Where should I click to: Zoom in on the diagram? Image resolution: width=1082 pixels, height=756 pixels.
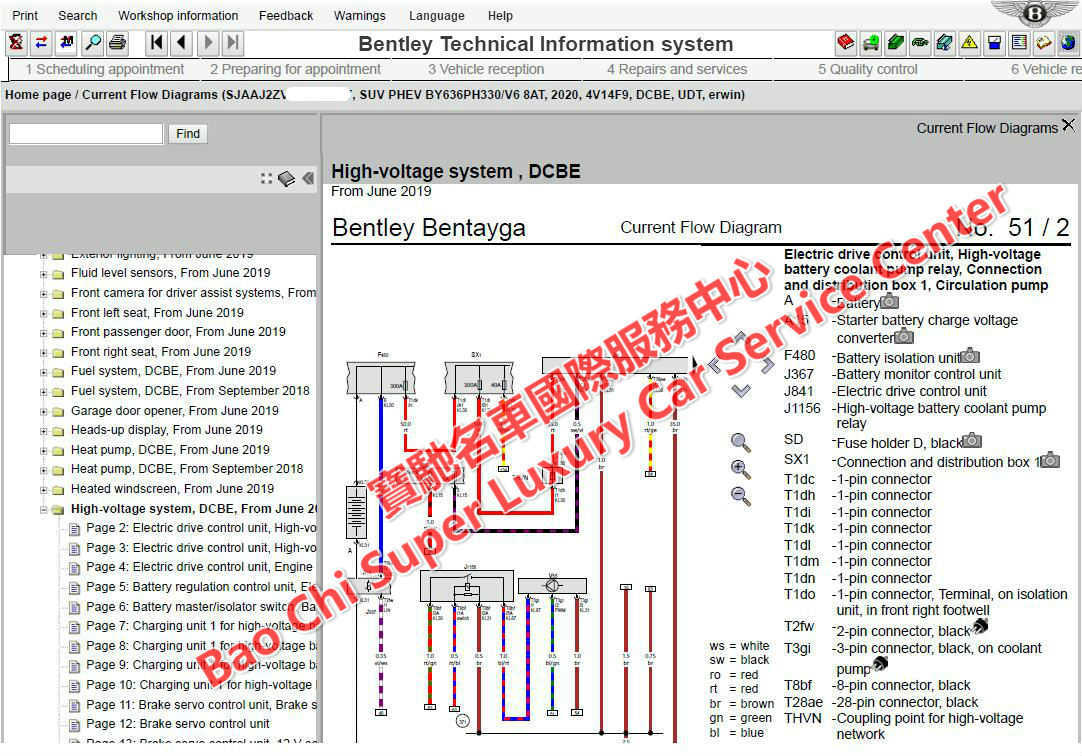click(740, 469)
